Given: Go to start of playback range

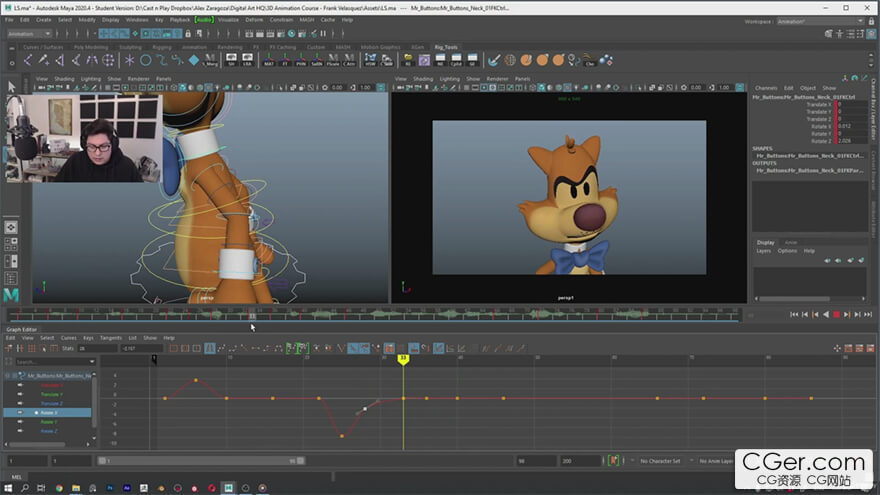Looking at the screenshot, I should (794, 315).
